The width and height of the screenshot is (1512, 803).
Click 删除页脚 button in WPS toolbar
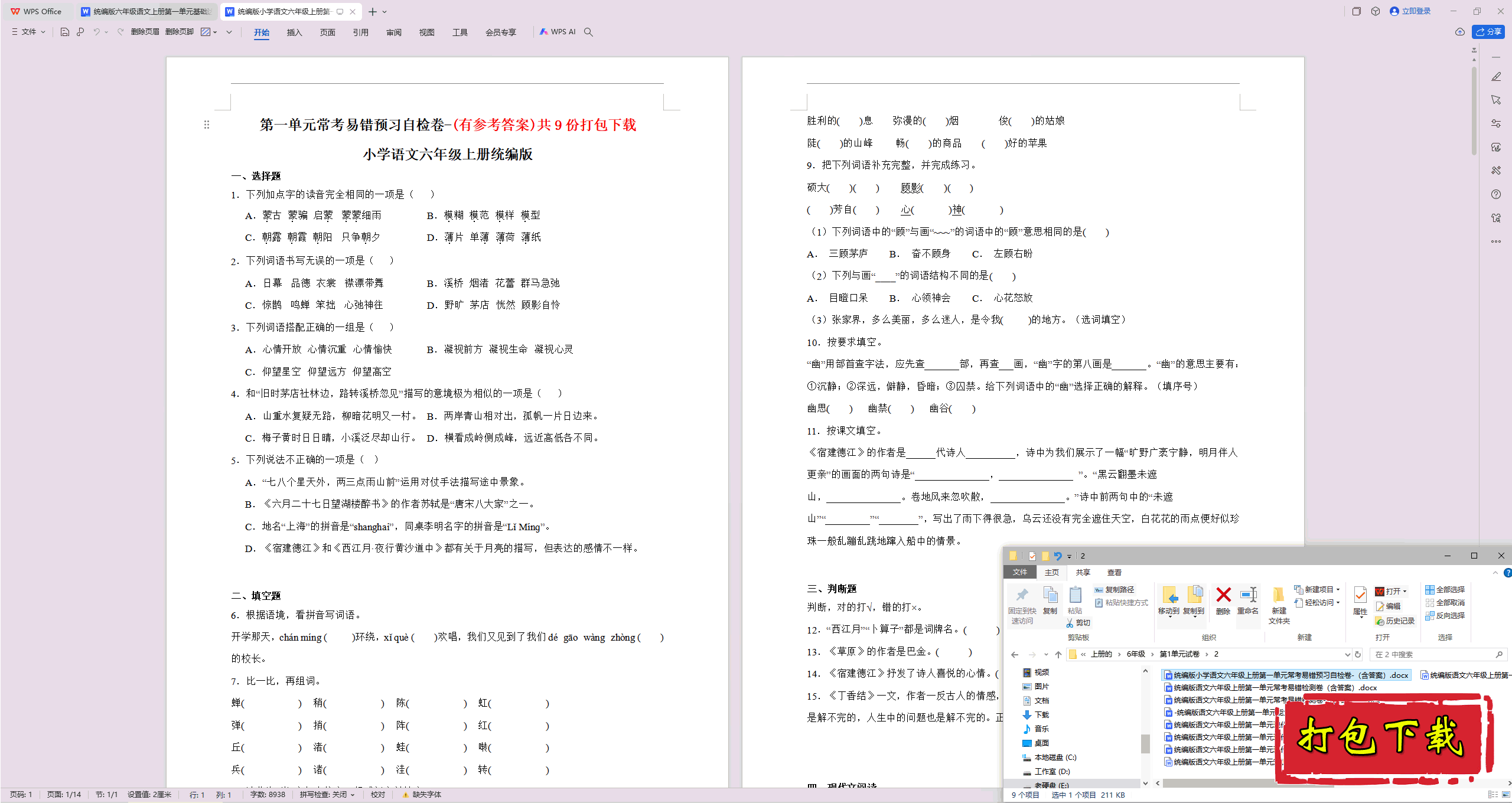pos(180,32)
